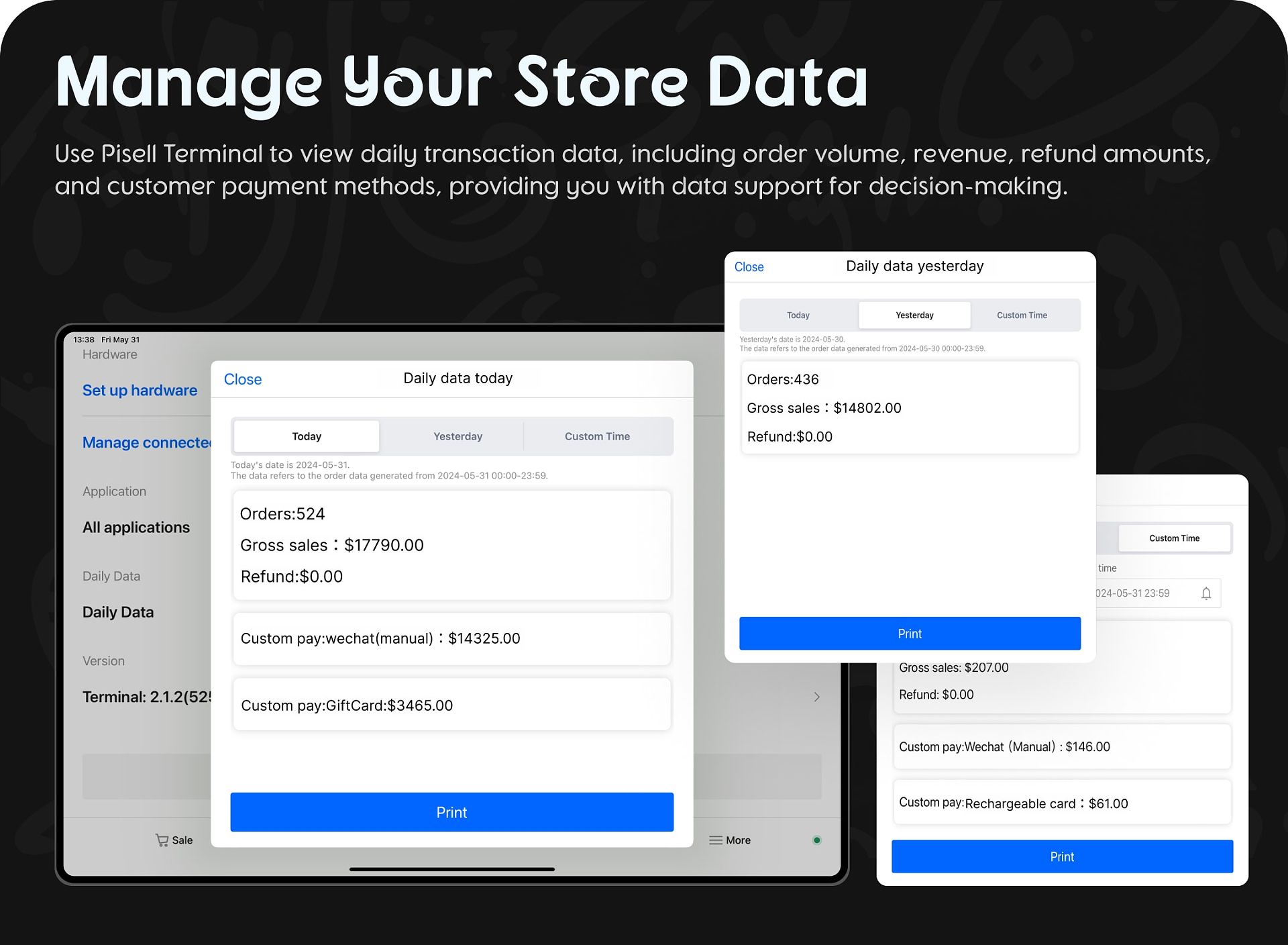Click the bell icon in time field
This screenshot has height=945, width=1288.
point(1205,593)
